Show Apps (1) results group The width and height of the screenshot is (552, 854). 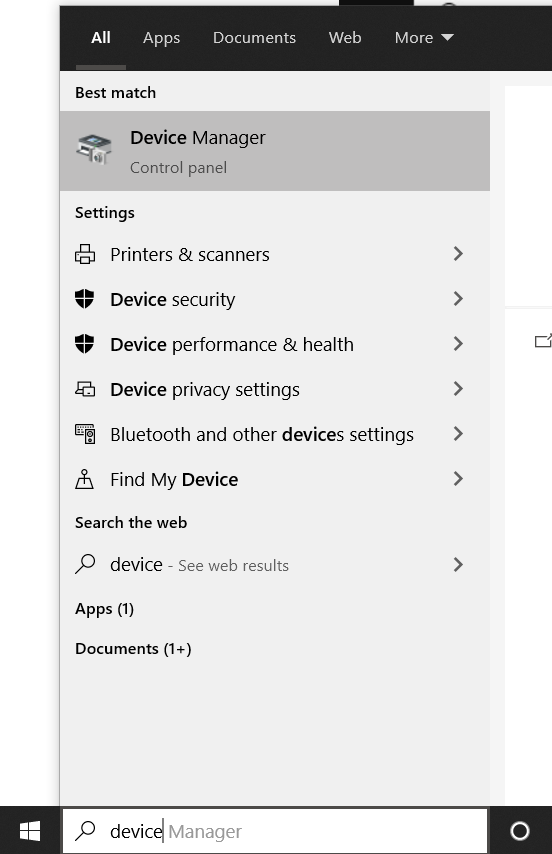tap(105, 609)
